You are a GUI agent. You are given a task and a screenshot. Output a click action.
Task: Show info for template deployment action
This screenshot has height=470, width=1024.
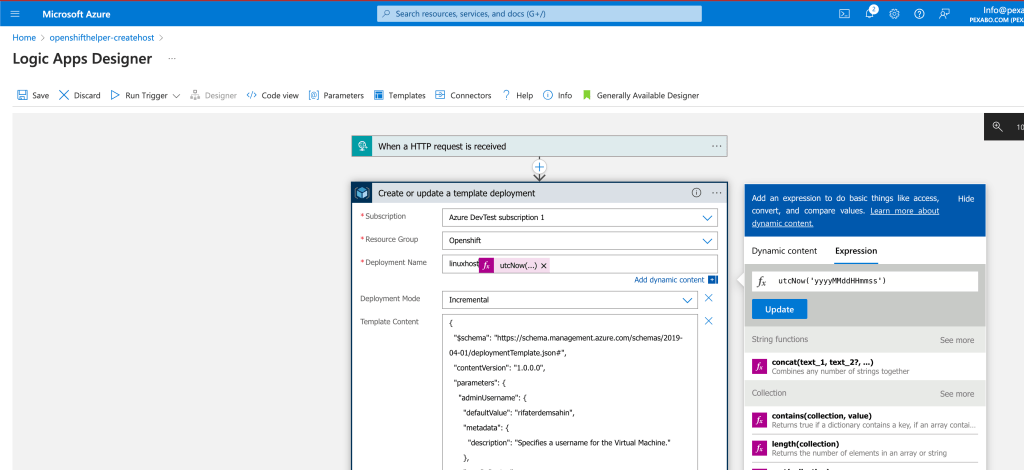(x=696, y=193)
